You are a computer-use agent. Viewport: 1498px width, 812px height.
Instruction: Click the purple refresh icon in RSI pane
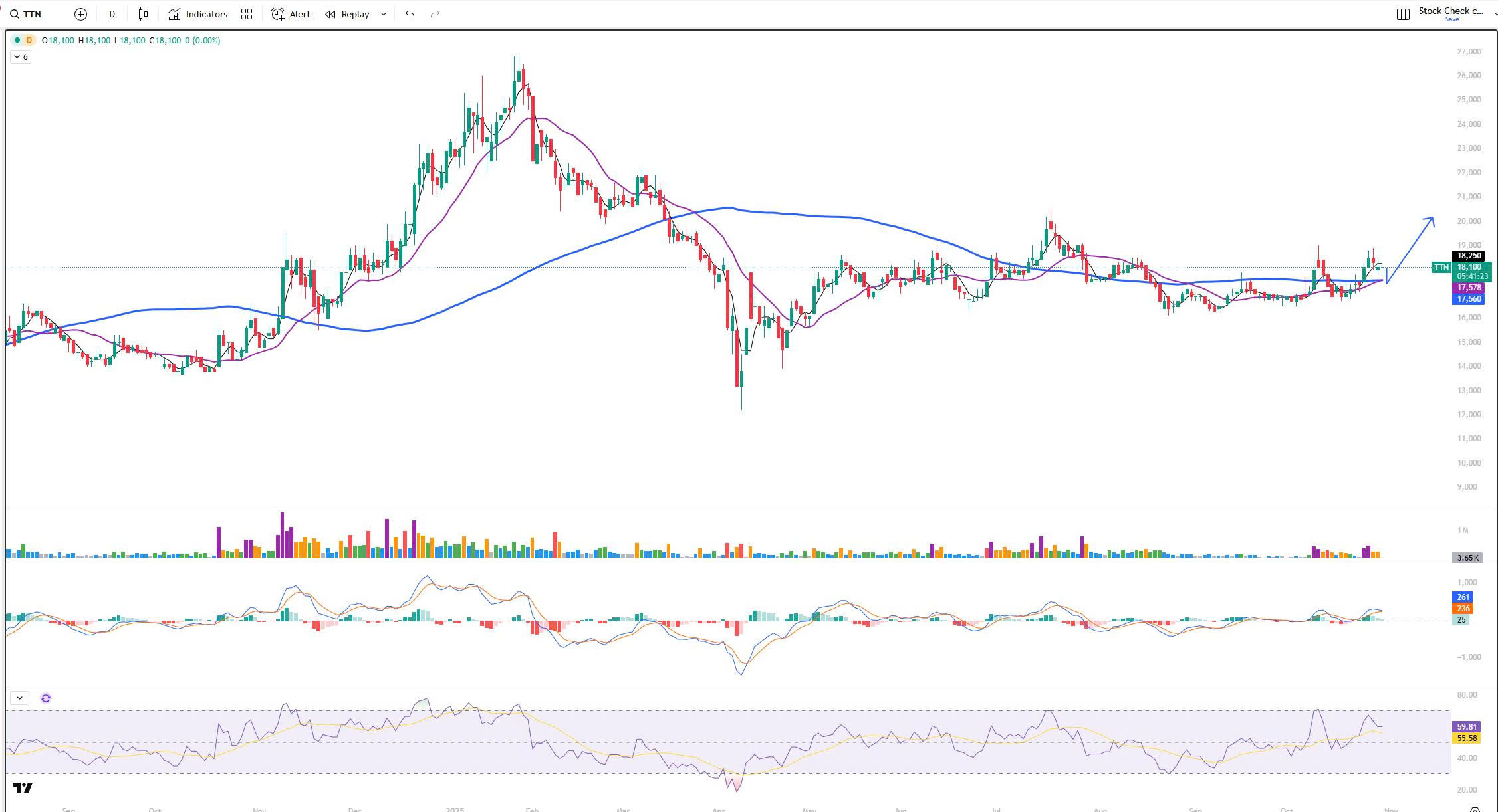46,698
